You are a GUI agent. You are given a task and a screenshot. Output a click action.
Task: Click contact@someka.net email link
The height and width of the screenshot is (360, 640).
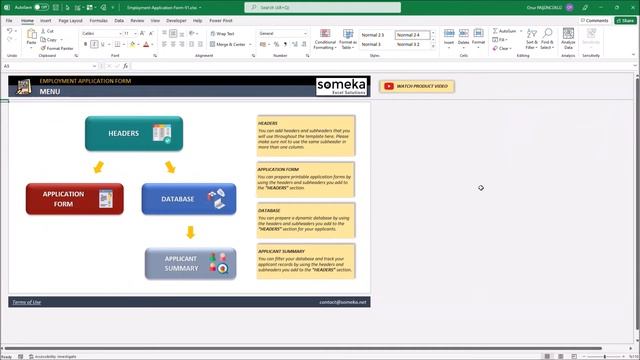[x=342, y=302]
